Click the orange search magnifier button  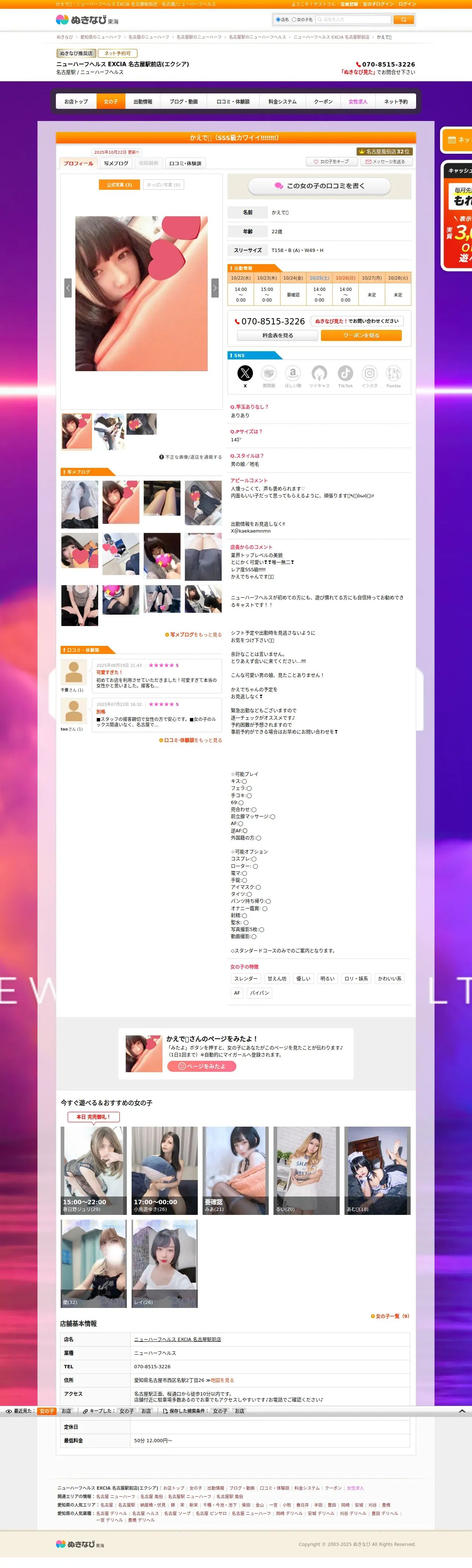tap(403, 19)
